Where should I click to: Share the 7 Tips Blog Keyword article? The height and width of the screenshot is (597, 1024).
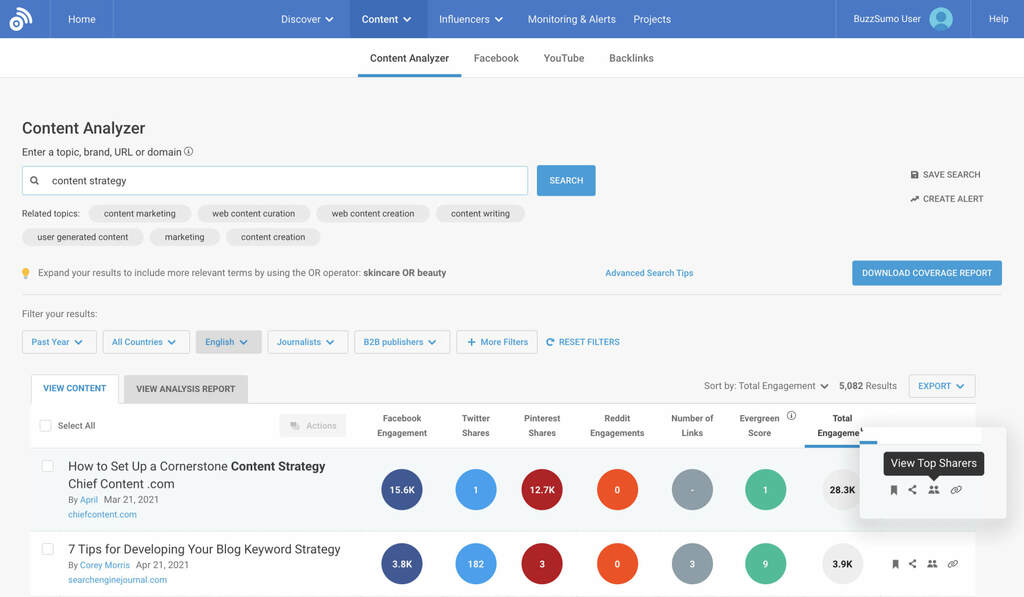[x=912, y=564]
